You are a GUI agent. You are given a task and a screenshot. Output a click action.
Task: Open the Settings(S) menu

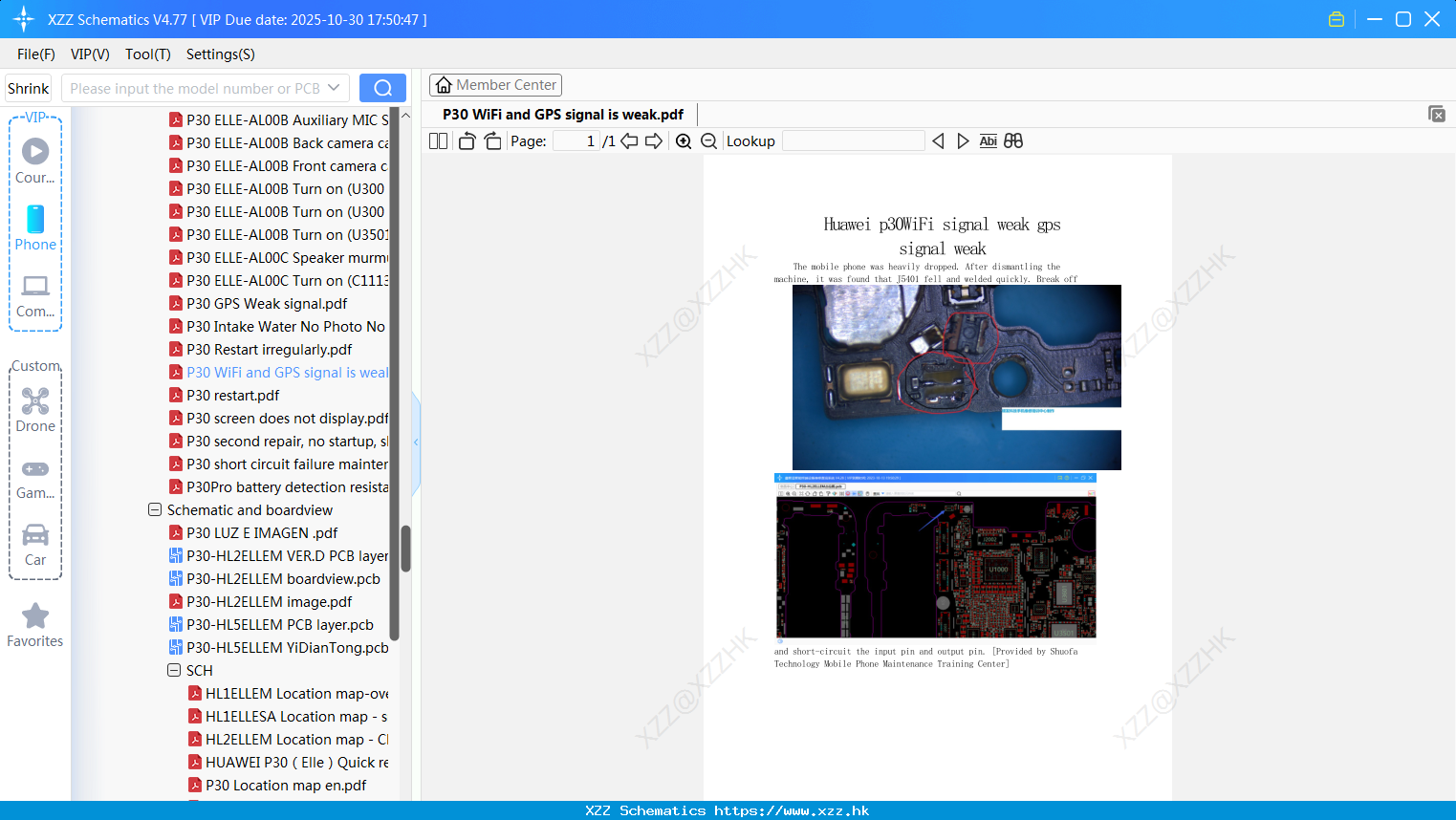tap(221, 54)
